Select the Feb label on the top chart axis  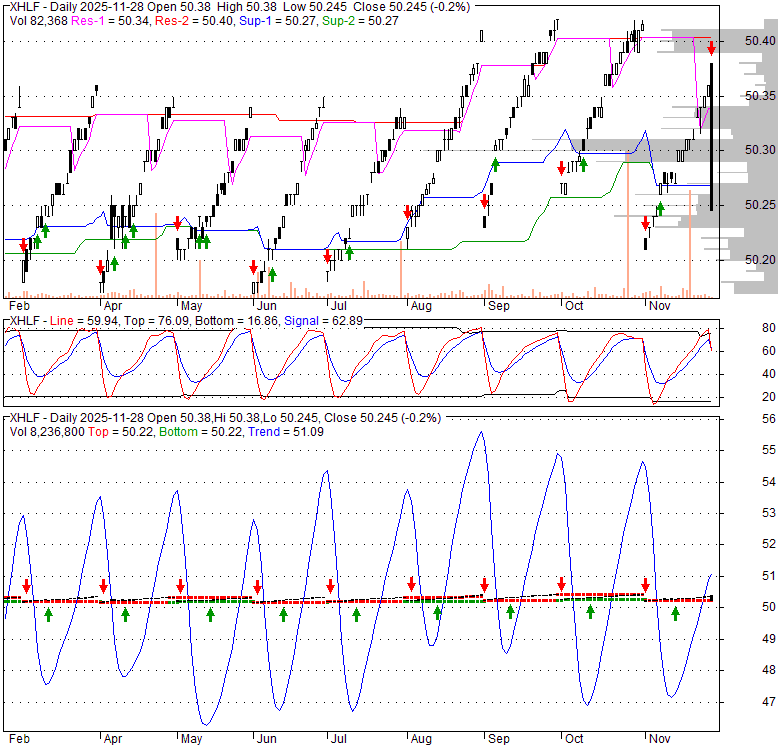19,305
